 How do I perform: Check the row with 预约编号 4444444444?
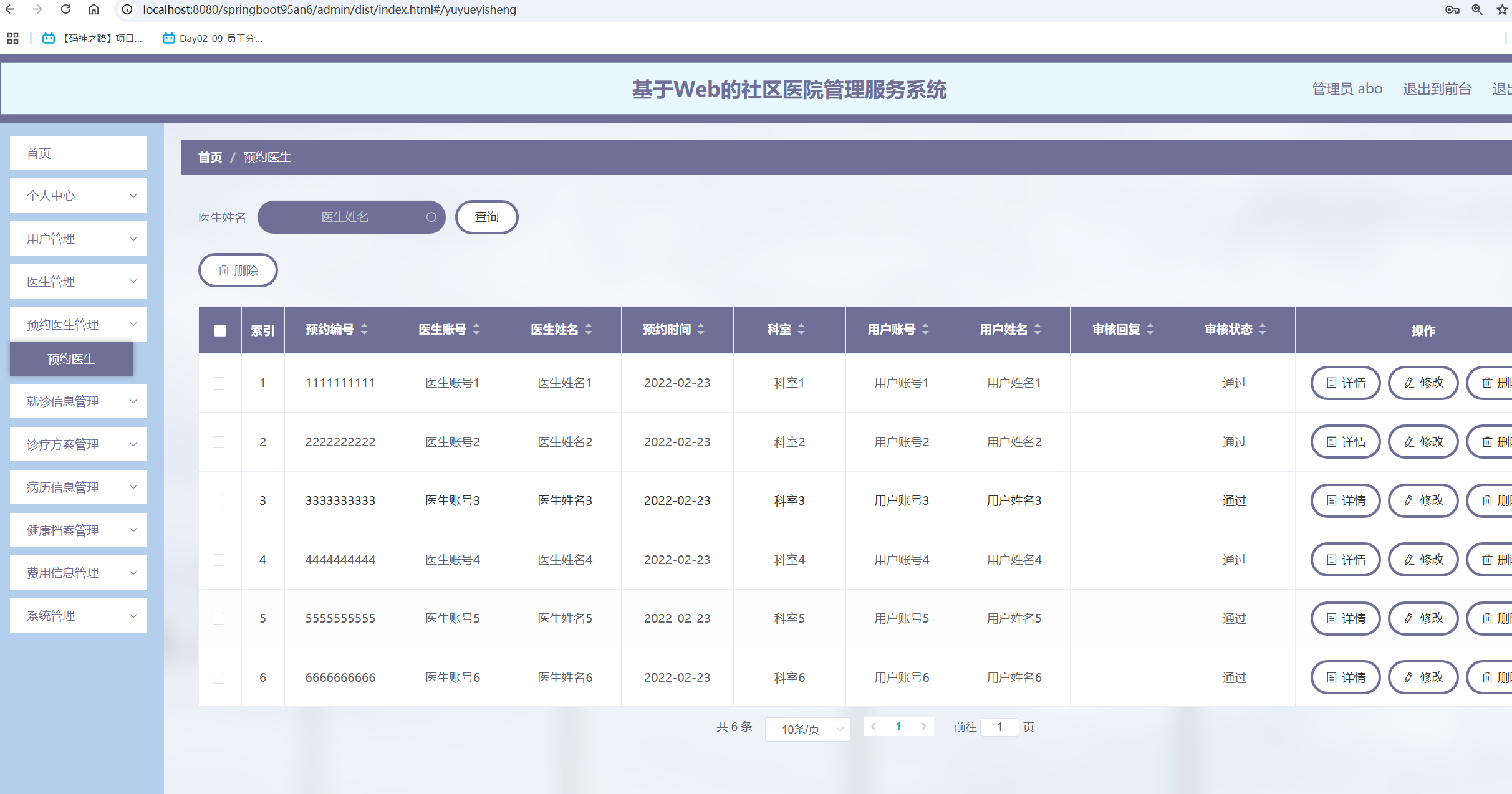tap(218, 560)
